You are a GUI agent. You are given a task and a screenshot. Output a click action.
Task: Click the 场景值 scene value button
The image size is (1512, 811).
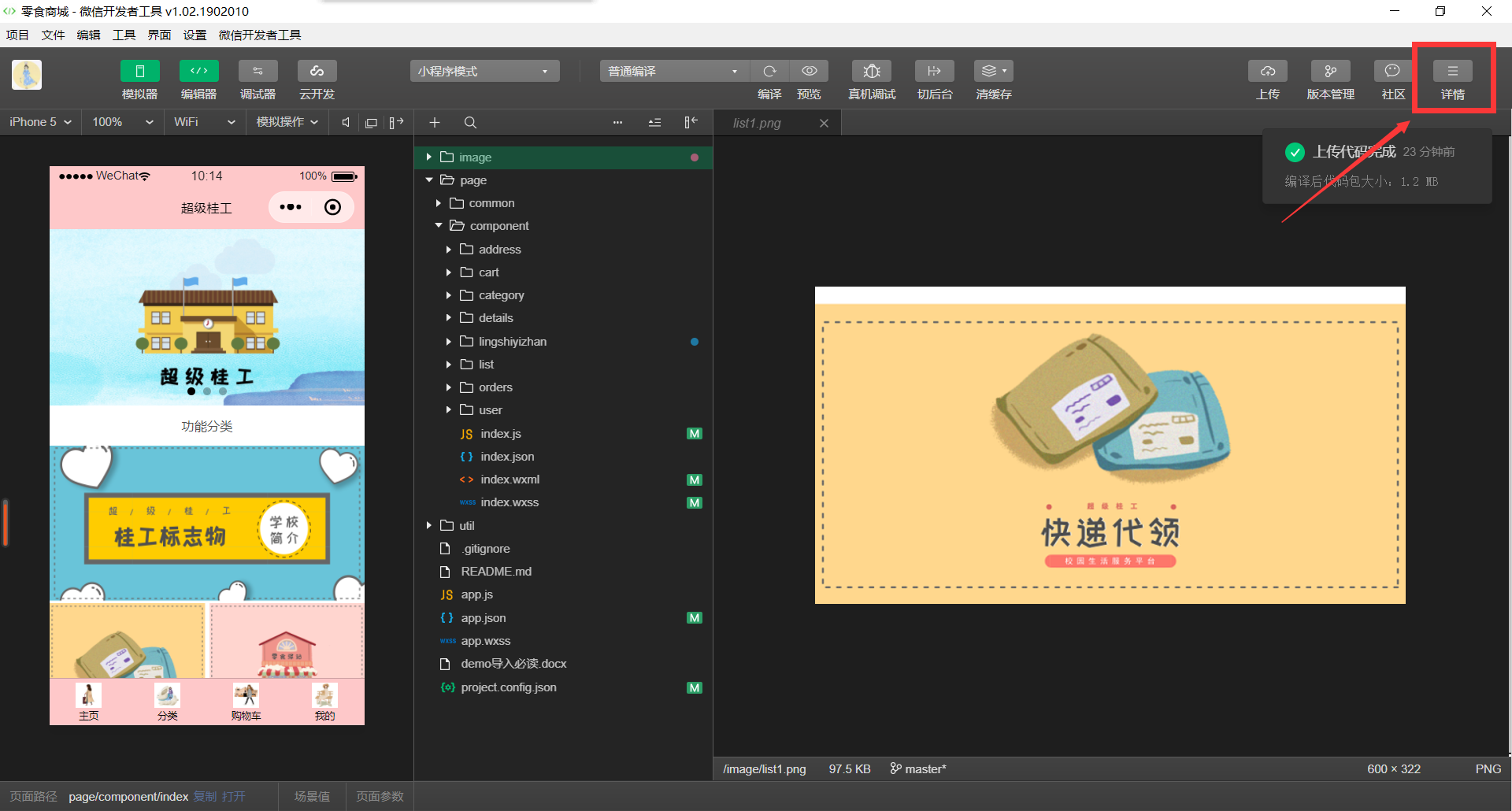click(x=312, y=797)
